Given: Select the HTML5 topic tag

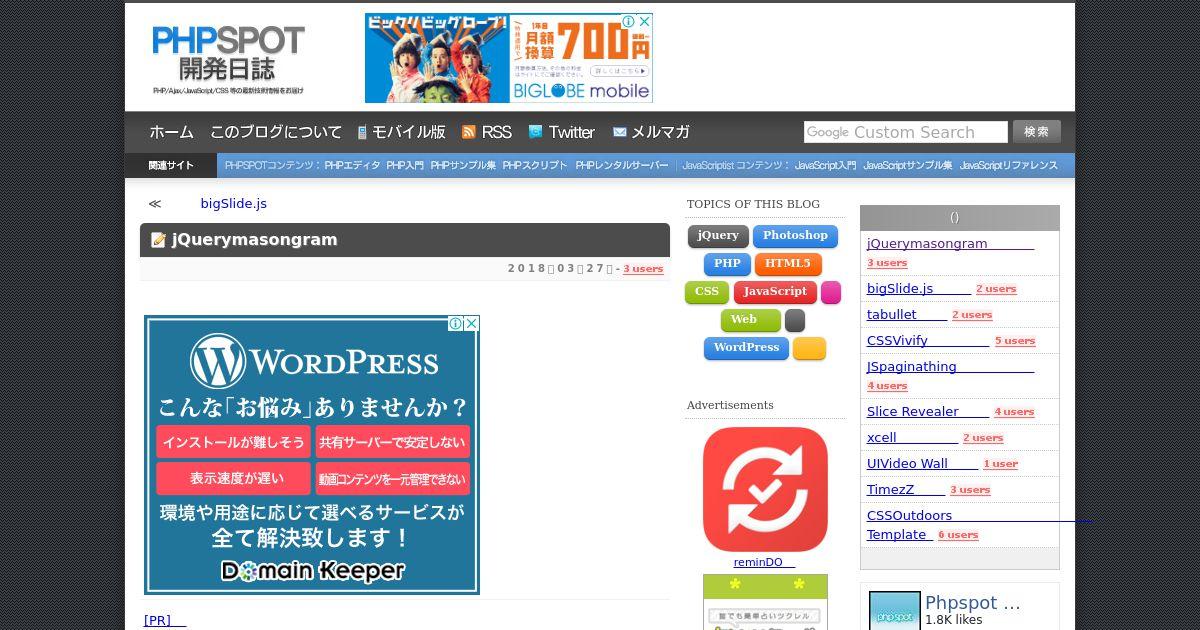Looking at the screenshot, I should click(788, 264).
